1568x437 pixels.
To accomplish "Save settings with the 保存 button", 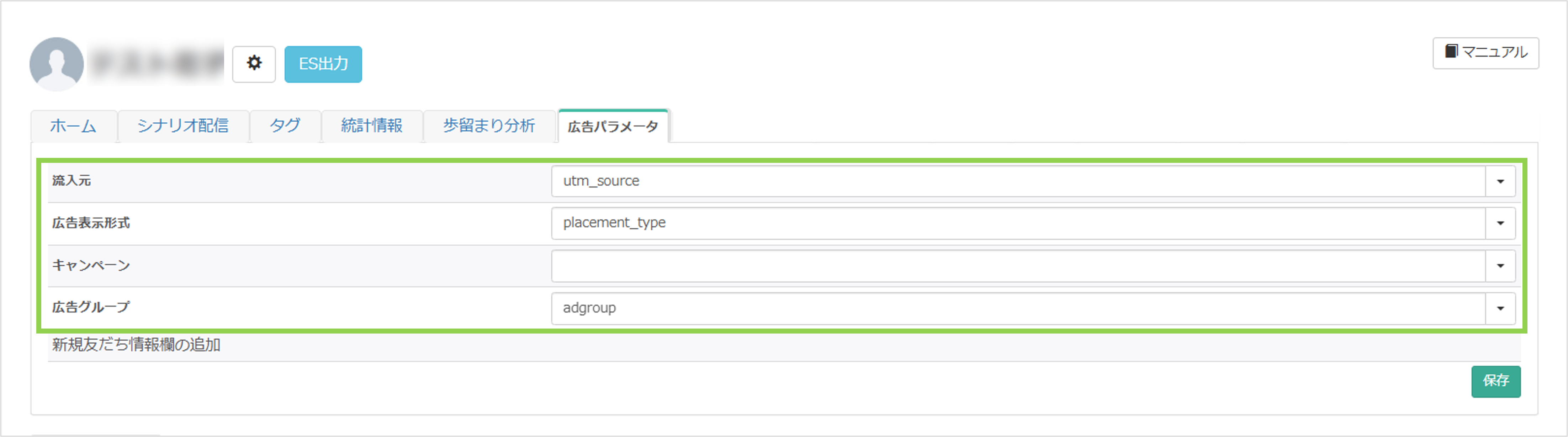I will tap(1495, 381).
